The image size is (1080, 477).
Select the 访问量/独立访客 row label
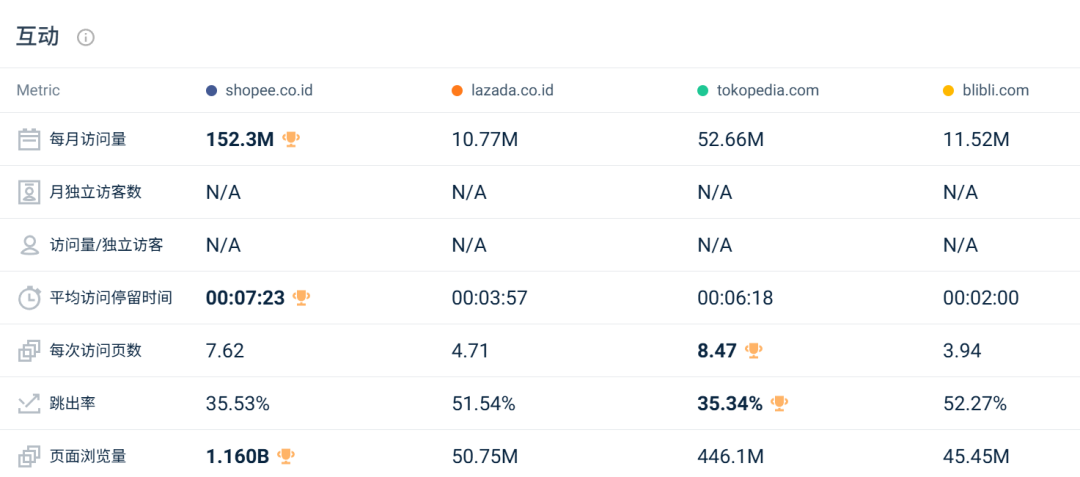click(106, 245)
